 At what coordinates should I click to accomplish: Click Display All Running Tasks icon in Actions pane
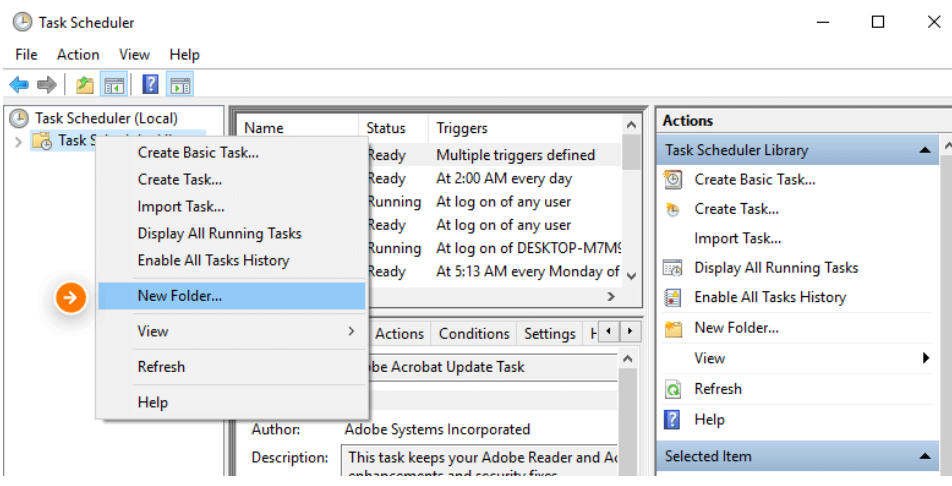click(x=673, y=268)
